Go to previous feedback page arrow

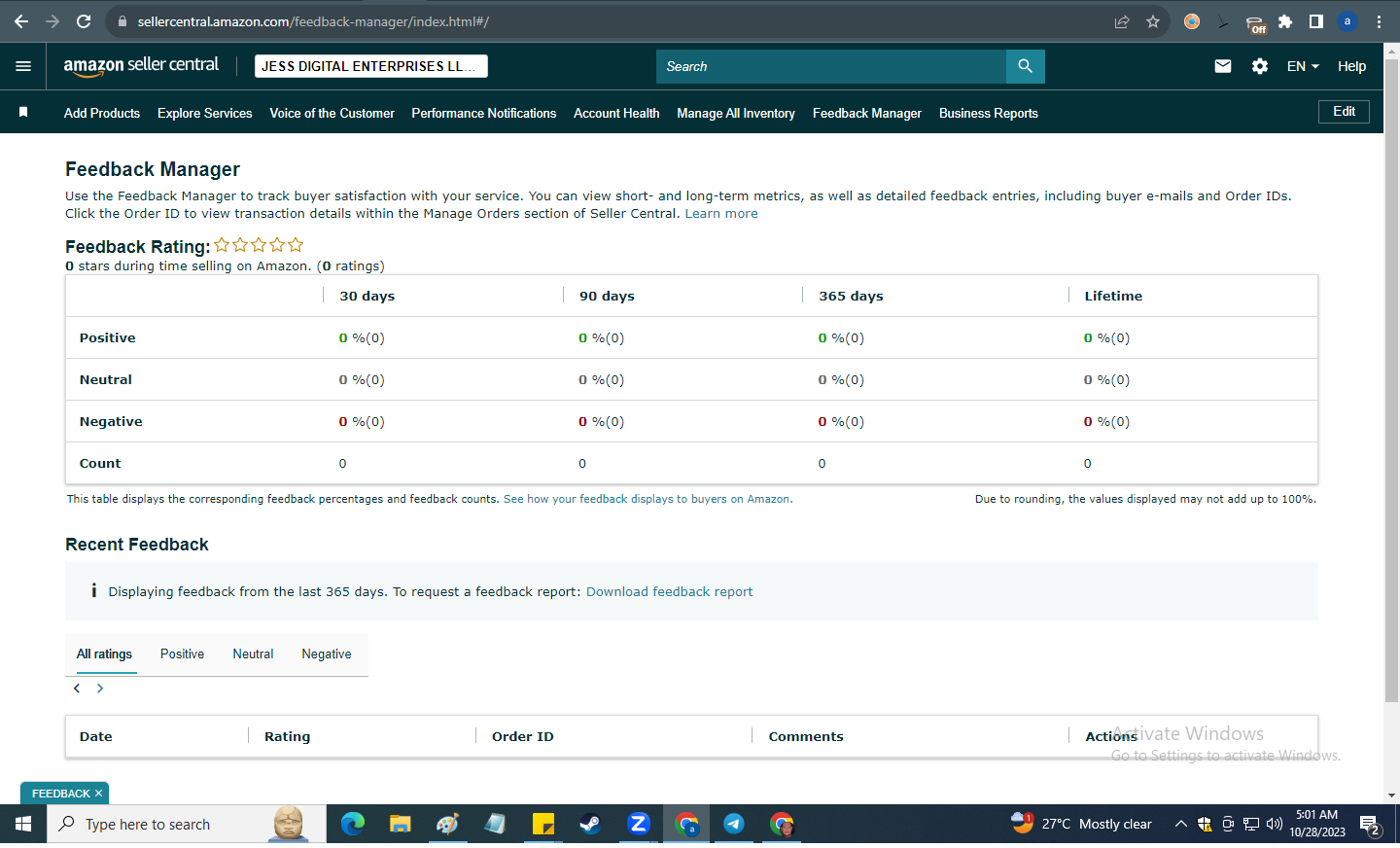click(77, 689)
